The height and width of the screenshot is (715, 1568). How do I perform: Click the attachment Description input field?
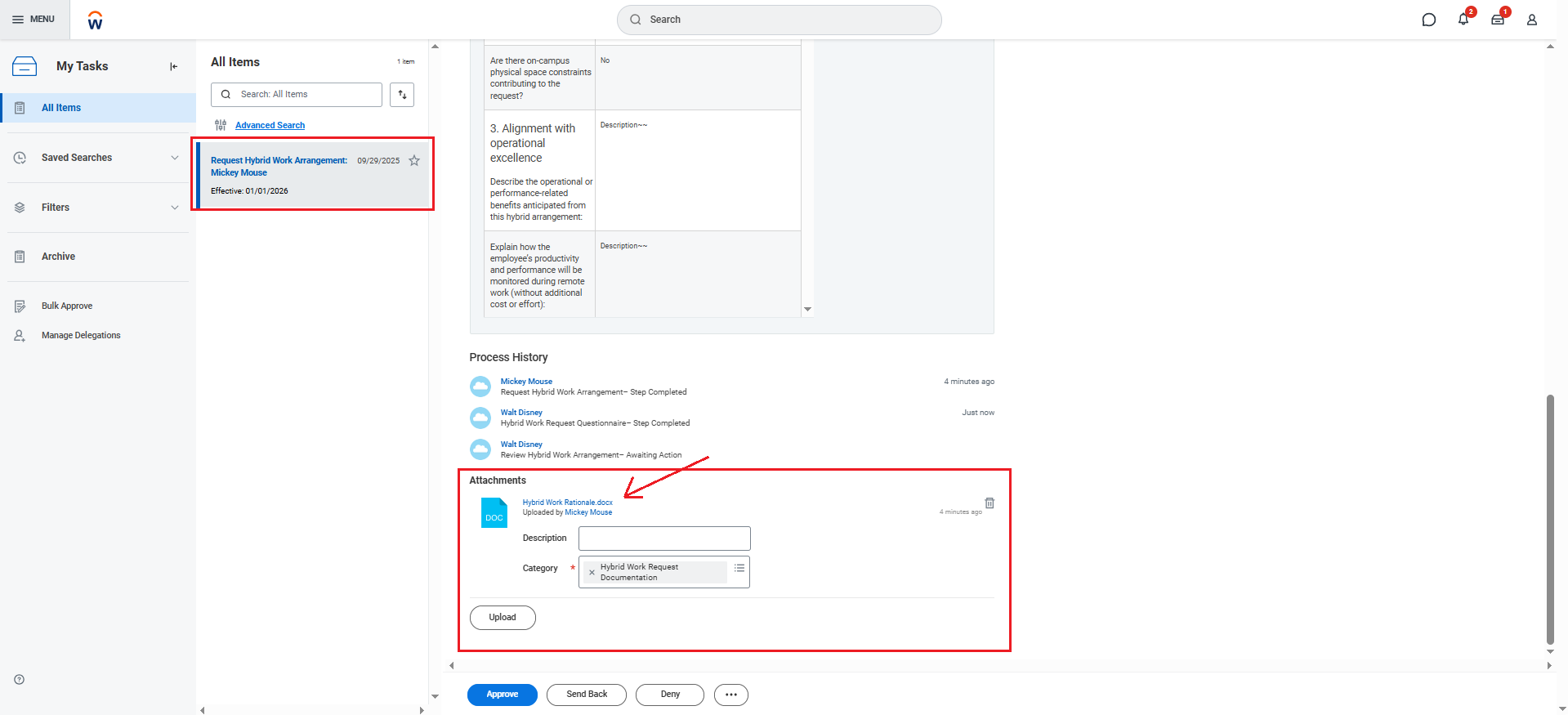pyautogui.click(x=663, y=538)
